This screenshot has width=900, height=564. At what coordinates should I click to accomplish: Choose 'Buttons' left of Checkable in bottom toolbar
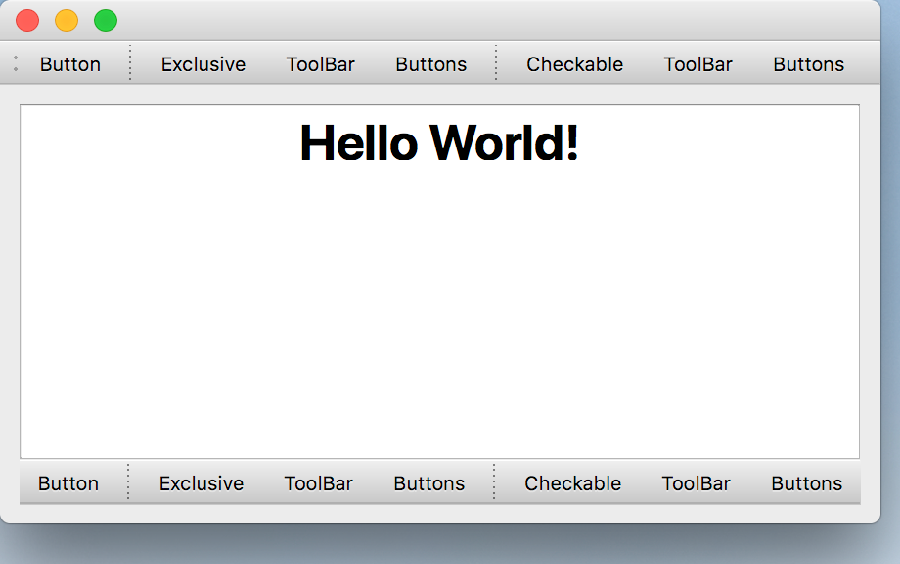coord(429,483)
